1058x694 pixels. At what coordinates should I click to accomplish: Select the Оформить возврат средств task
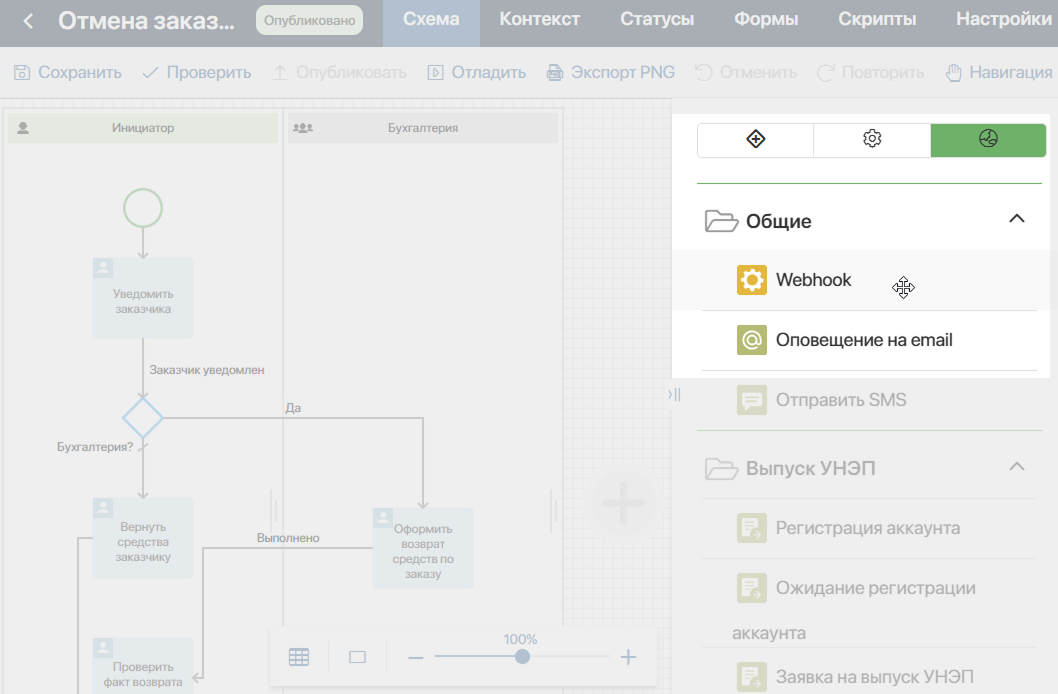(x=423, y=548)
